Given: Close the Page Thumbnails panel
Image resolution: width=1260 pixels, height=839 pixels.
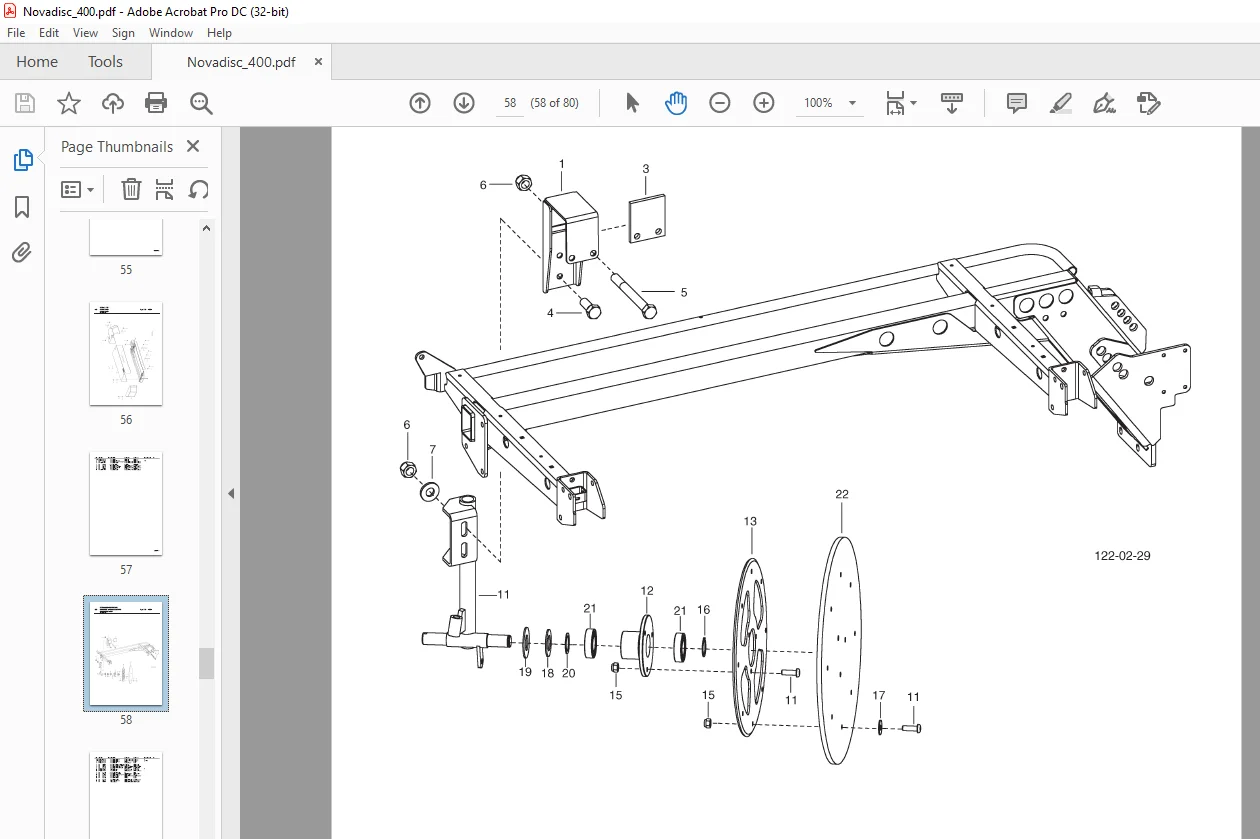Looking at the screenshot, I should (193, 146).
